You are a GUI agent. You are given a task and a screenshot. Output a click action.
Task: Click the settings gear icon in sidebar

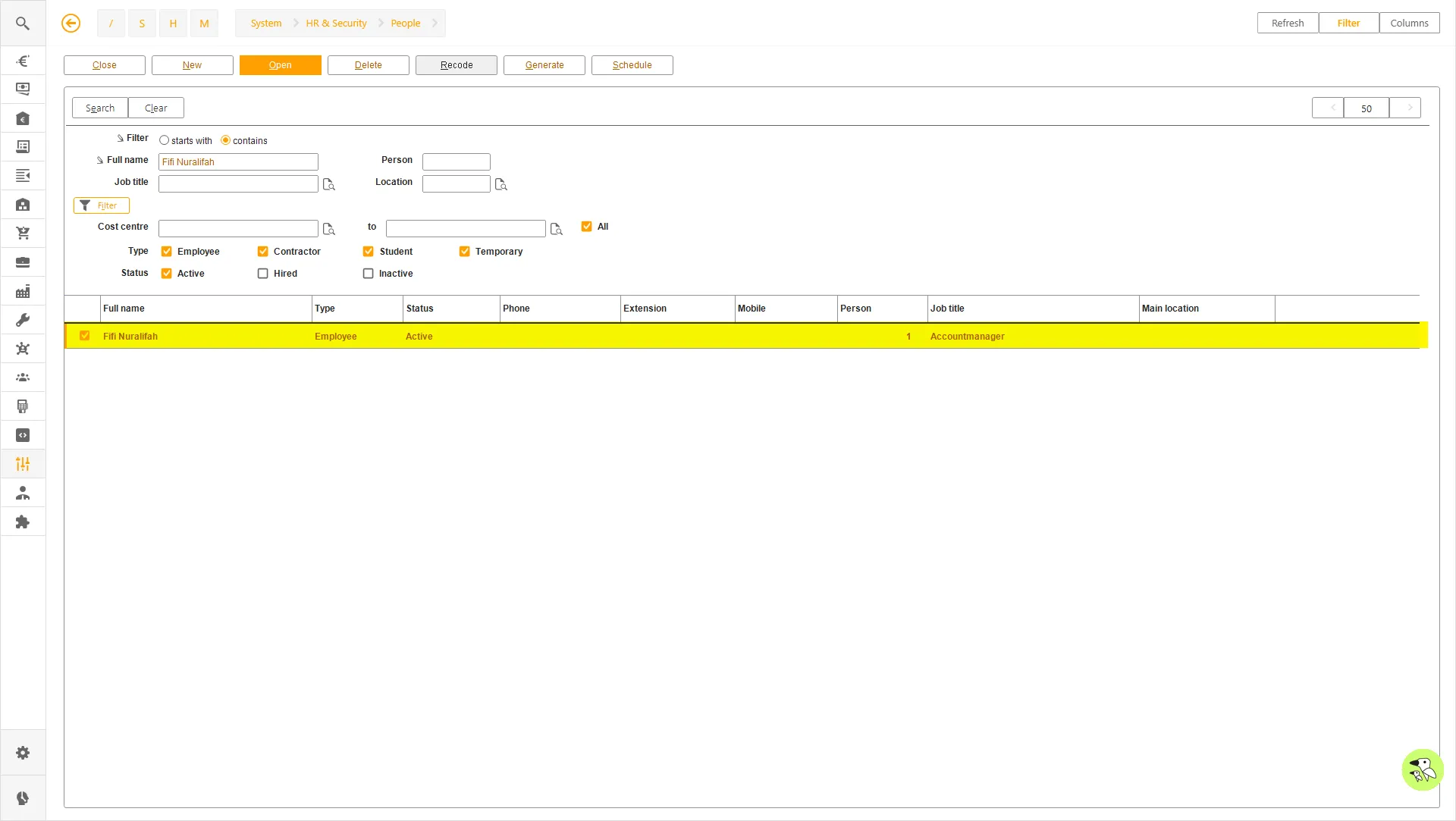tap(23, 753)
